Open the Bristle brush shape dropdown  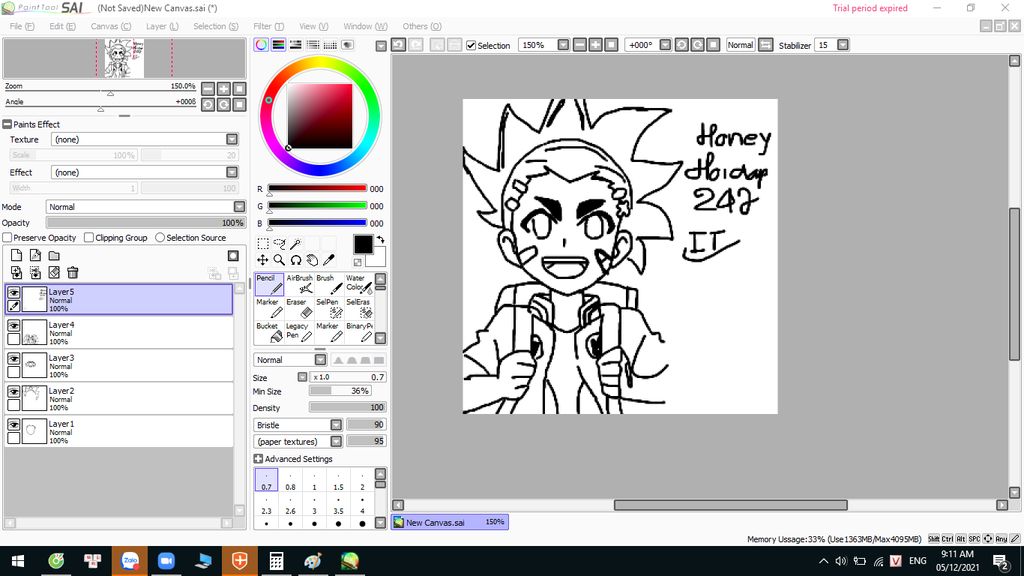336,424
